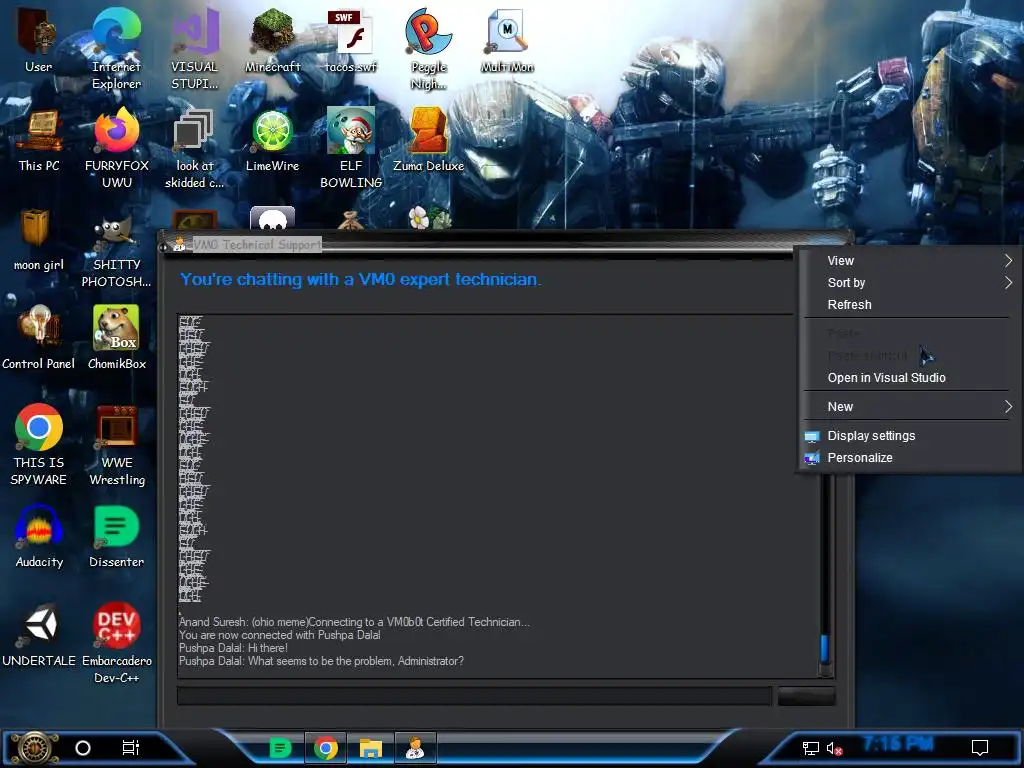This screenshot has width=1024, height=768.
Task: Expand the View submenu
Action: [x=909, y=261]
